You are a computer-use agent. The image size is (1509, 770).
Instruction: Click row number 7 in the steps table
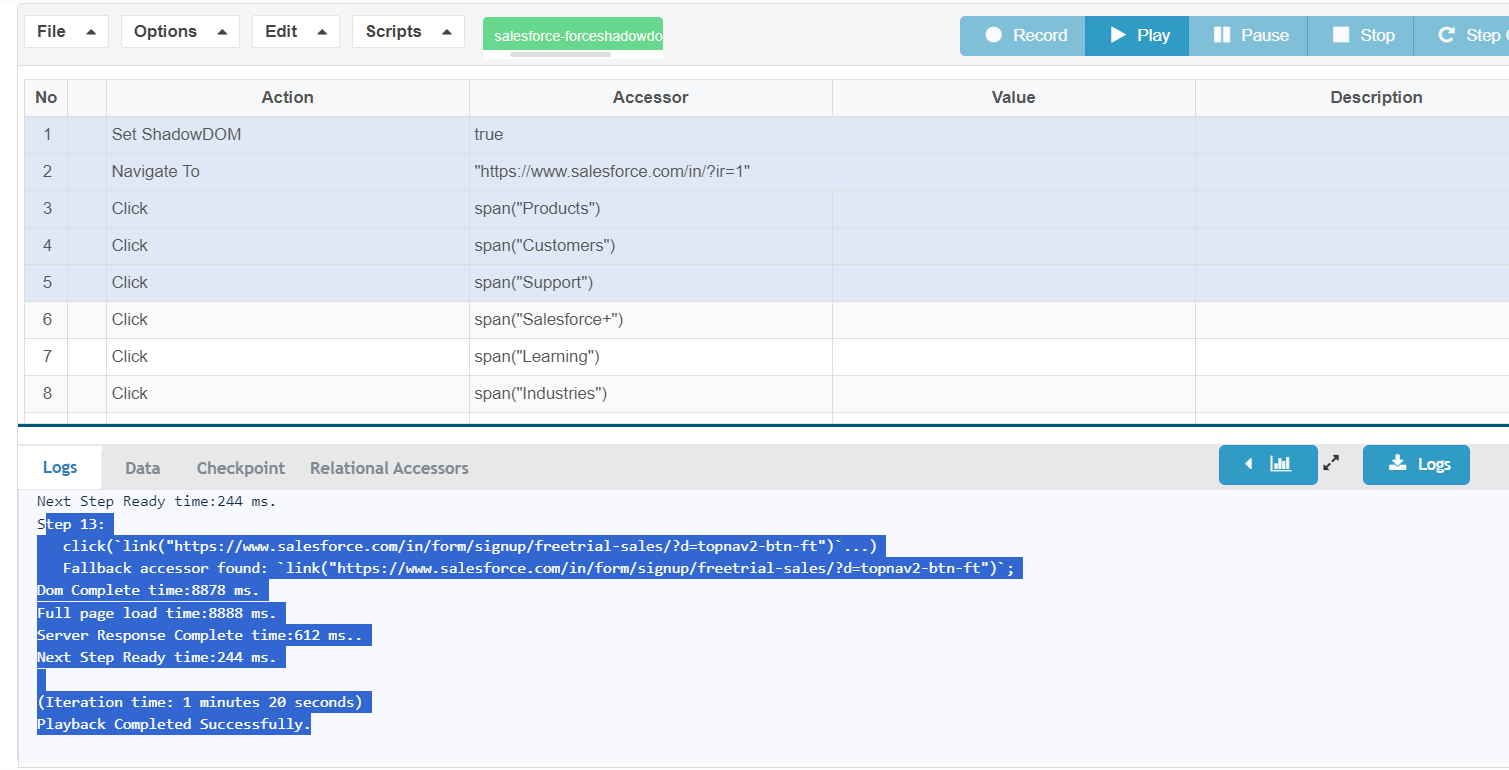pyautogui.click(x=46, y=357)
